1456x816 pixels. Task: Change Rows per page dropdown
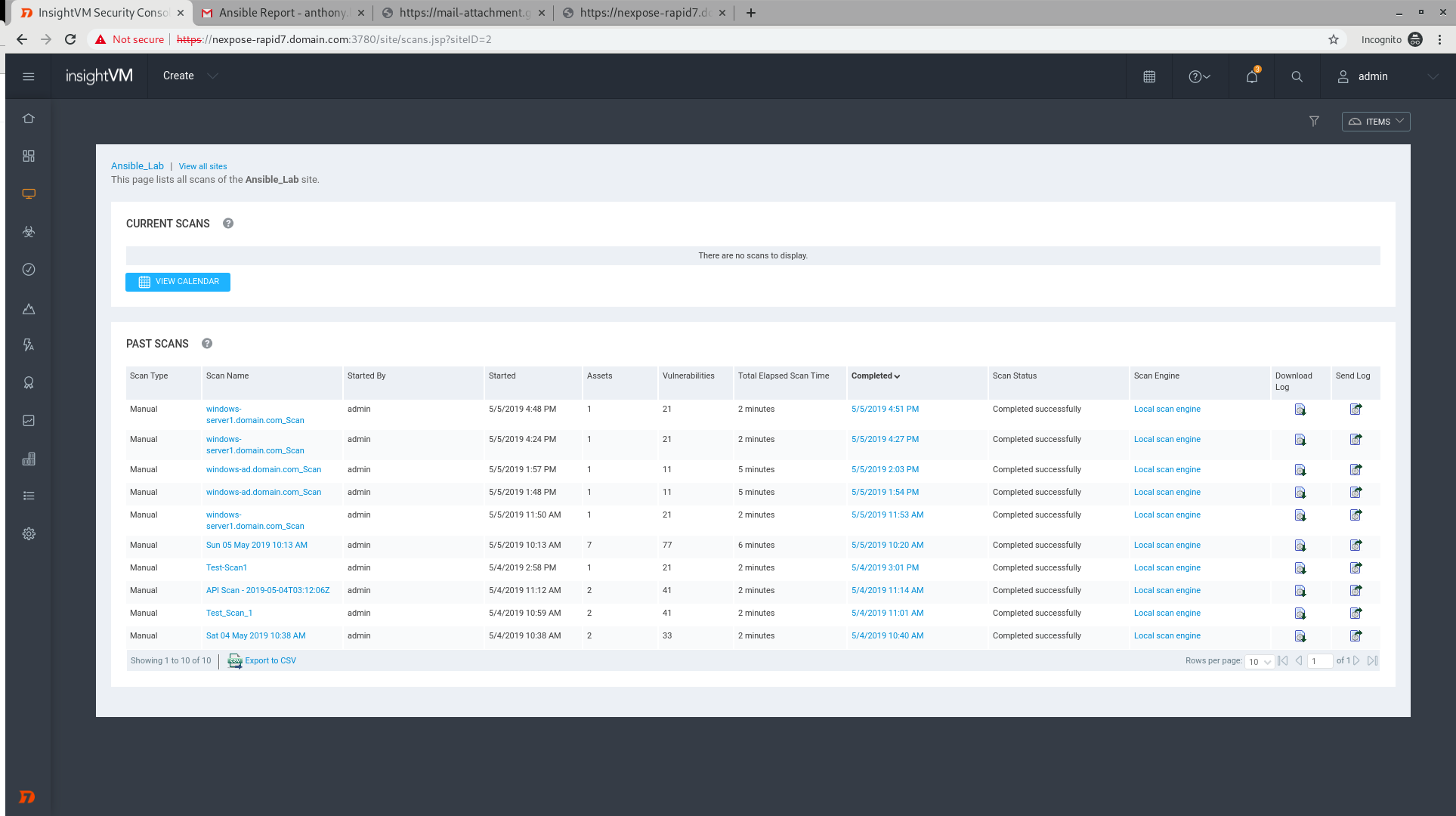click(x=1260, y=662)
